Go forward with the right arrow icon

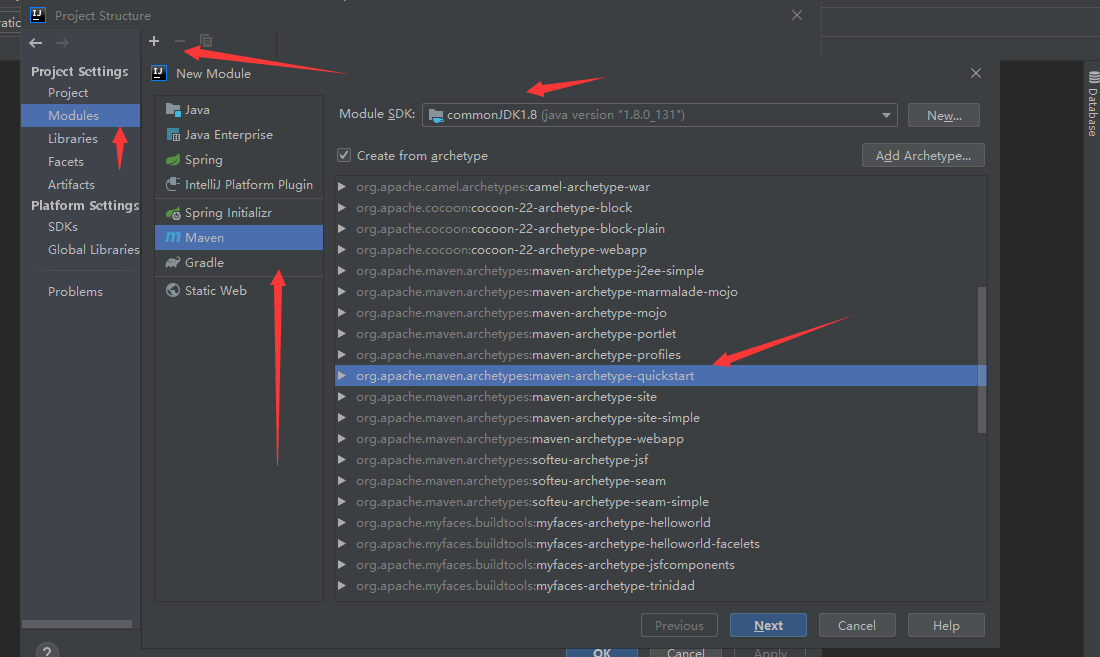pos(62,43)
